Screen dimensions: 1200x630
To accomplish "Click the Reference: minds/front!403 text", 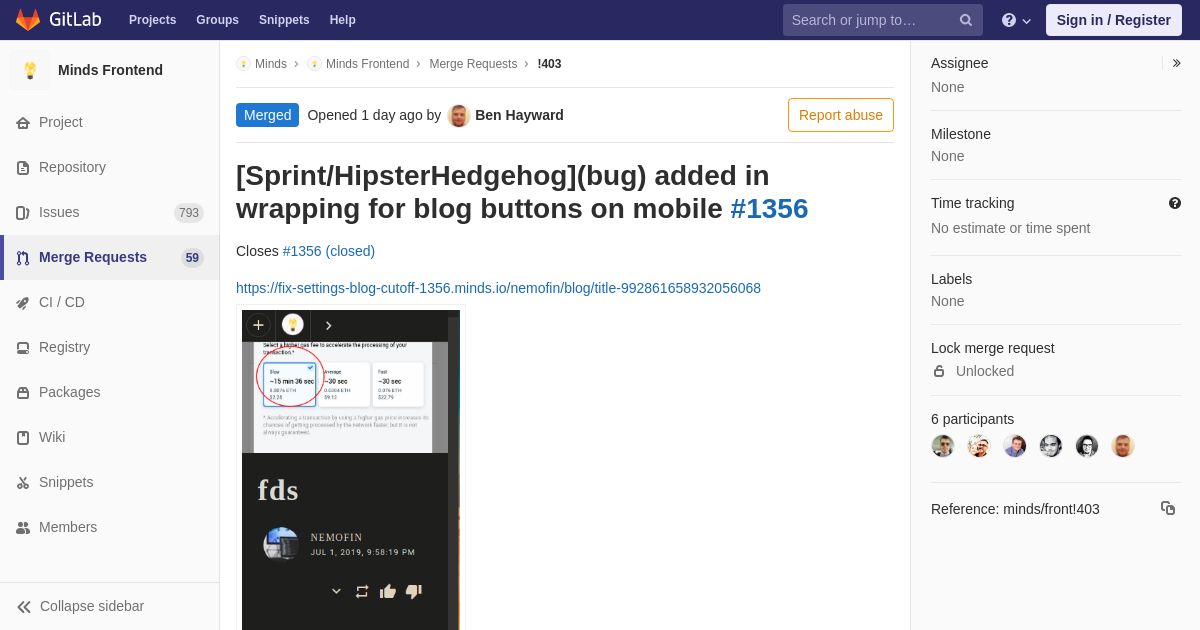I will click(1015, 509).
